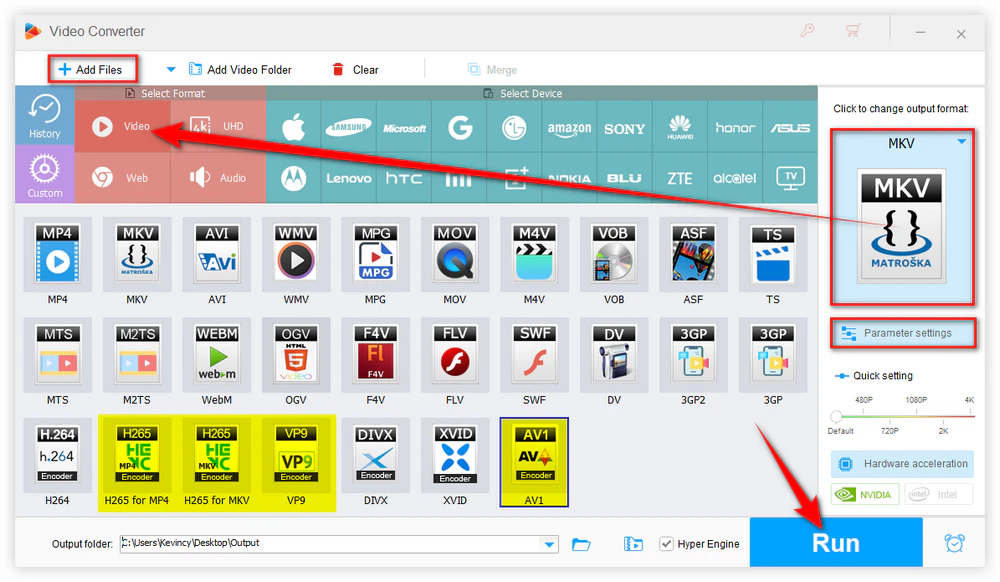Switch to the 4K UHD tab
This screenshot has height=582, width=1000.
click(x=218, y=126)
